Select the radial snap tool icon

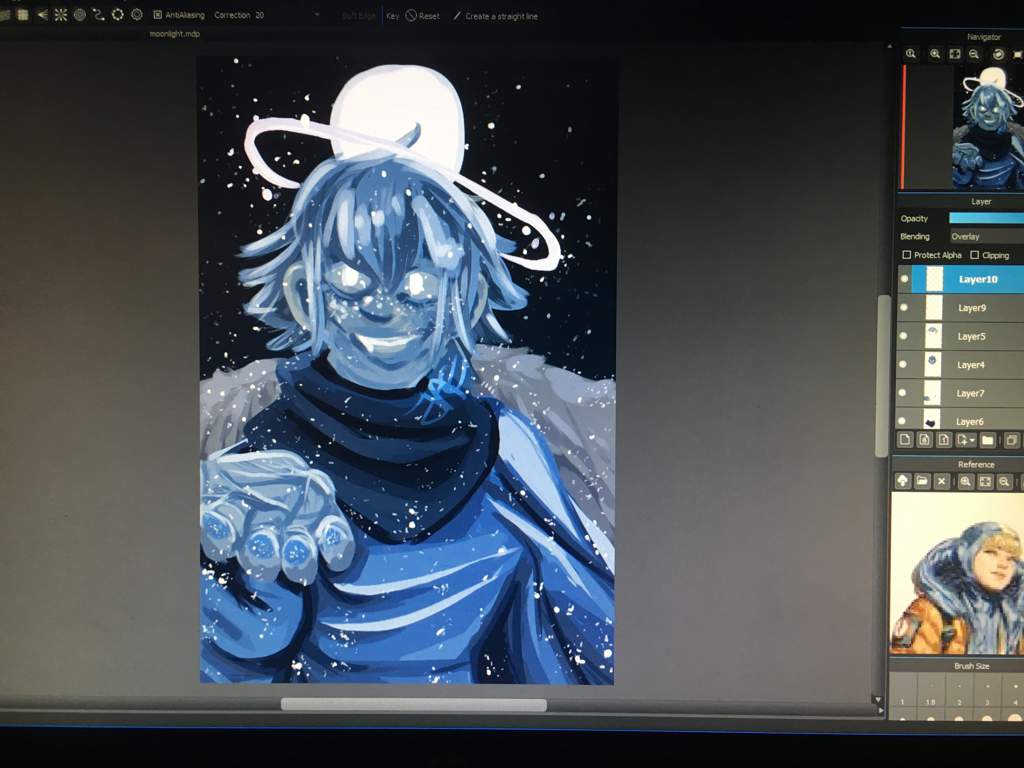coord(61,14)
